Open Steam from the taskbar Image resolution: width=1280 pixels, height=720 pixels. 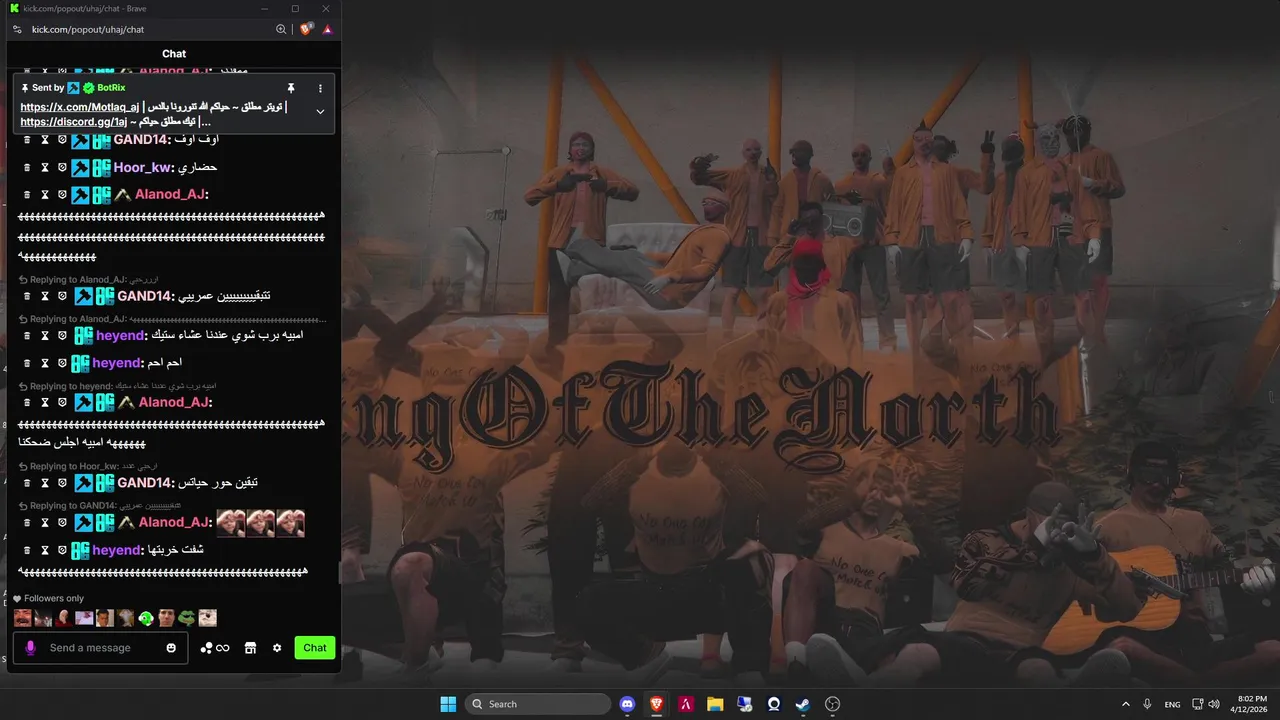point(803,704)
